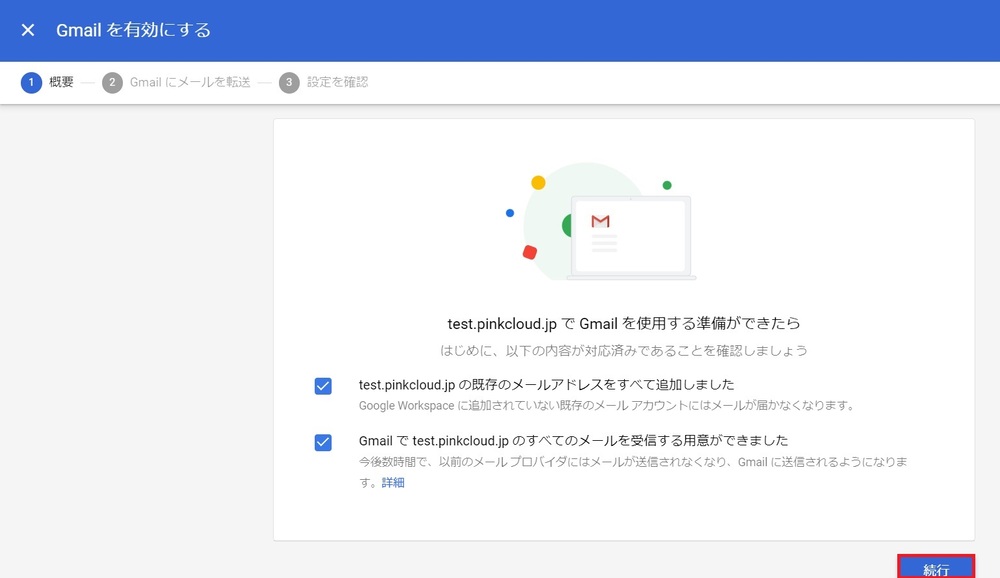
Task: Click the Gmail laptop illustration
Action: [599, 221]
